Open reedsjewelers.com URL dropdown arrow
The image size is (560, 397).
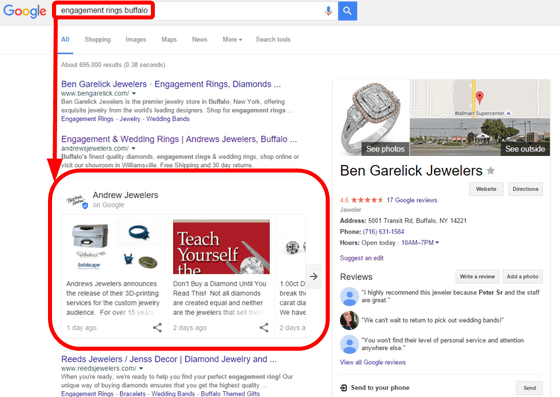pyautogui.click(x=141, y=368)
